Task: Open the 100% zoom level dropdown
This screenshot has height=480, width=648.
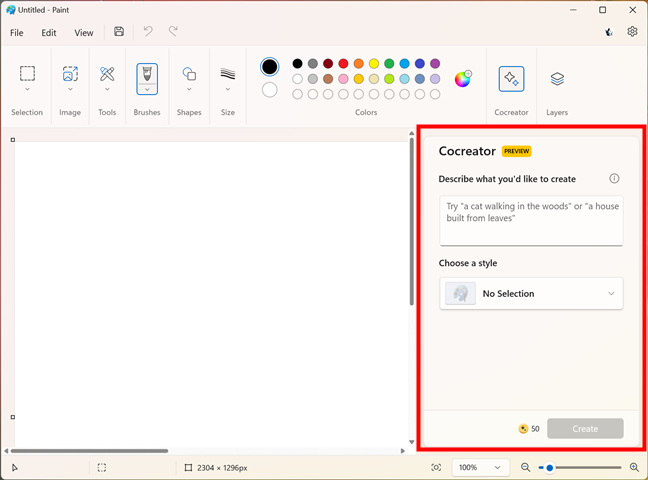Action: 480,467
